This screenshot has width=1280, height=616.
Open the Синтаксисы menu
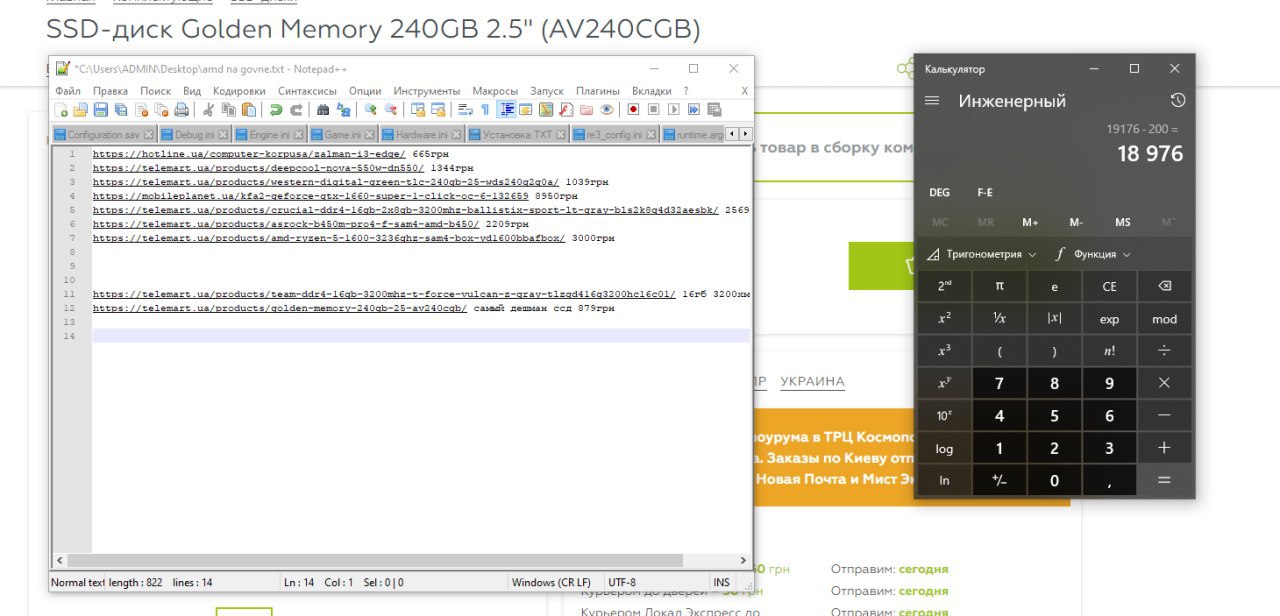coord(307,91)
